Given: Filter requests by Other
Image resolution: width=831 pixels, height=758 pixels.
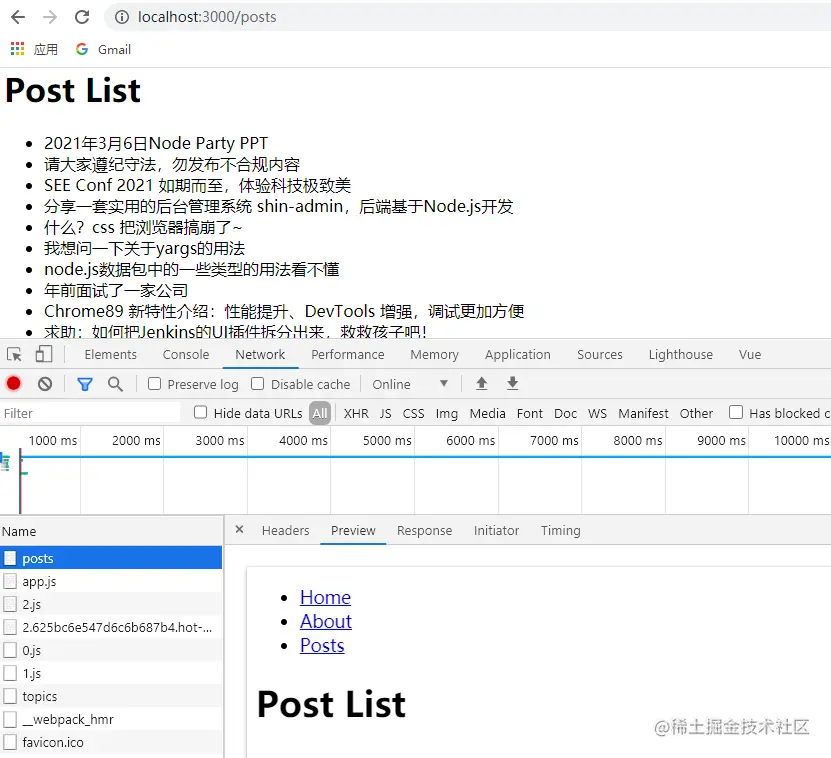Looking at the screenshot, I should [x=696, y=413].
